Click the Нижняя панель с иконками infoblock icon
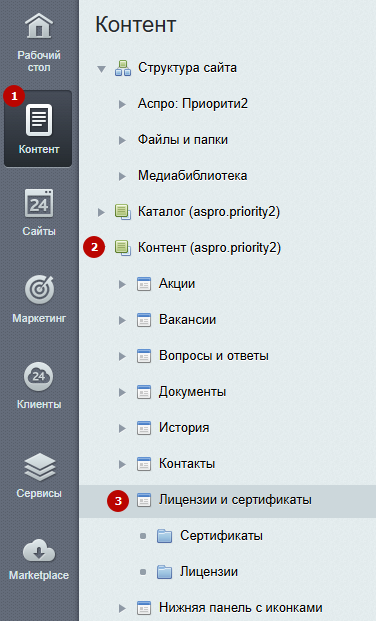376x621 pixels. click(144, 608)
